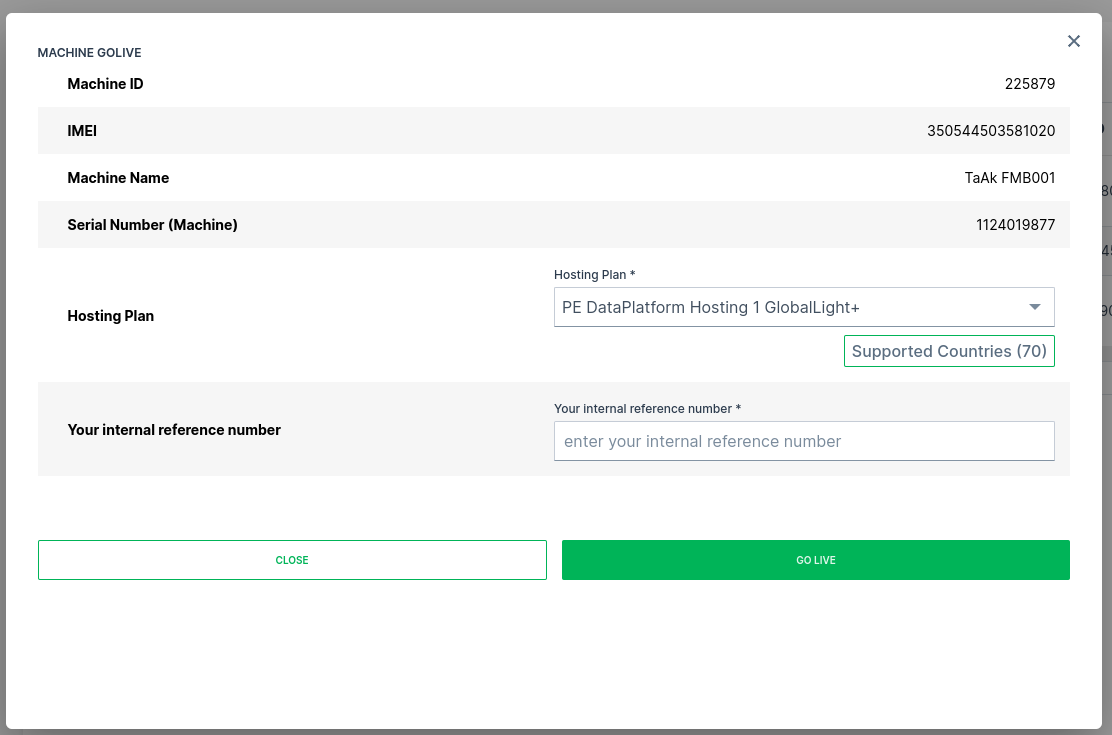Click the small 'Hosting Plan *' field caption
The image size is (1112, 735).
[594, 275]
